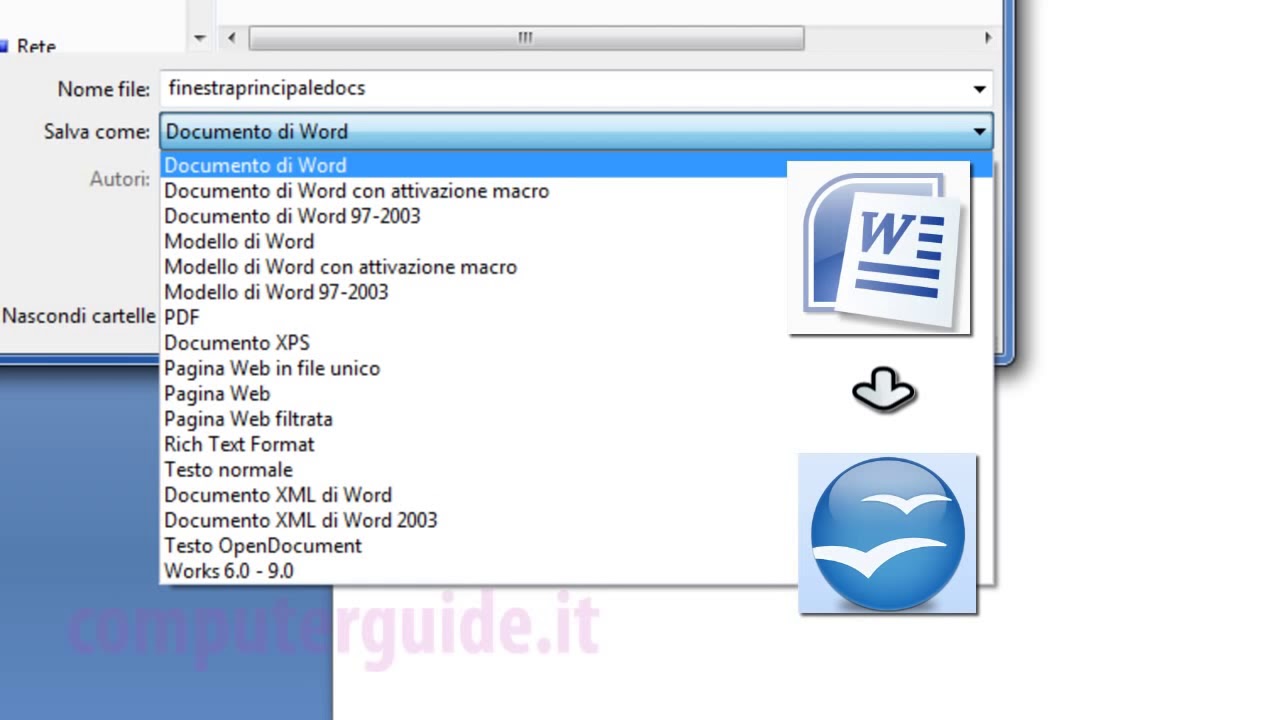Choose "Documento di Word con attivazione macro"
The width and height of the screenshot is (1280, 720).
(576, 191)
